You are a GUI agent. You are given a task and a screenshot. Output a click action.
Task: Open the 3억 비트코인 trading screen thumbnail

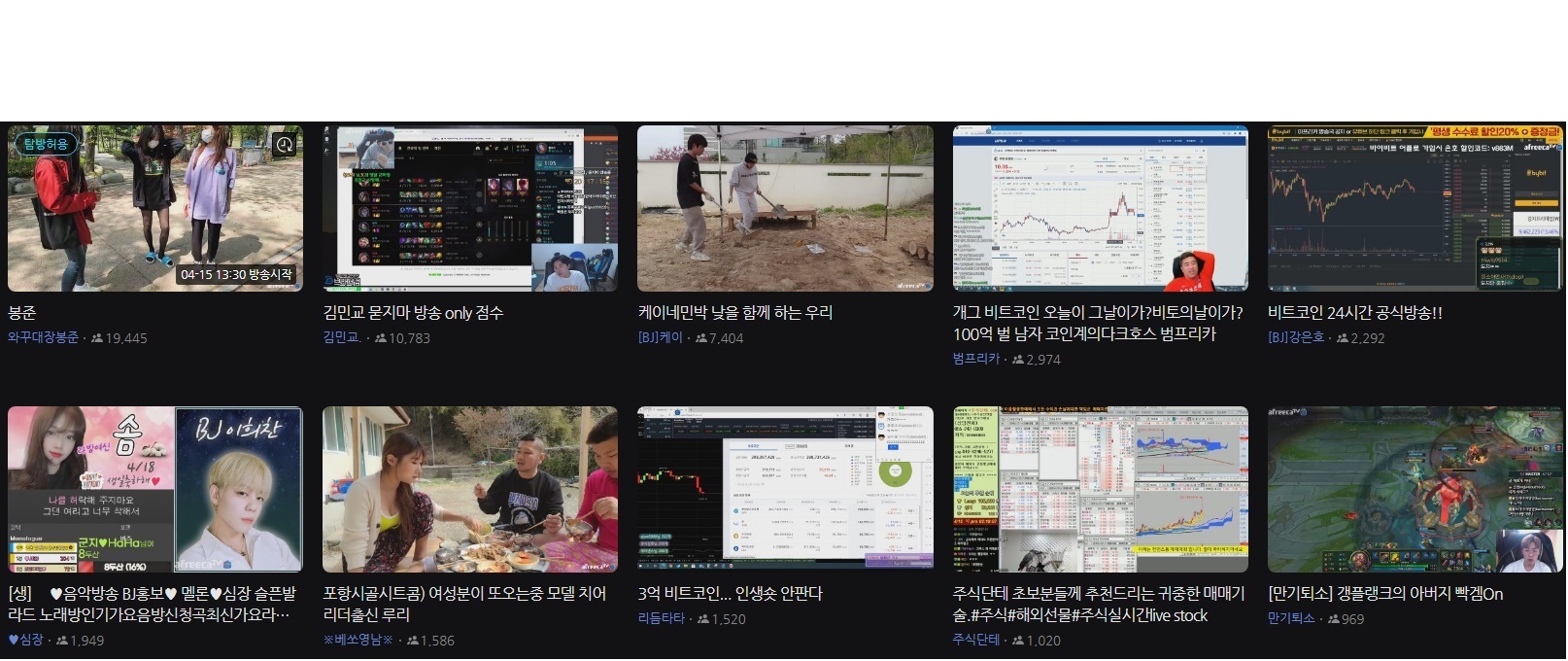[x=785, y=489]
